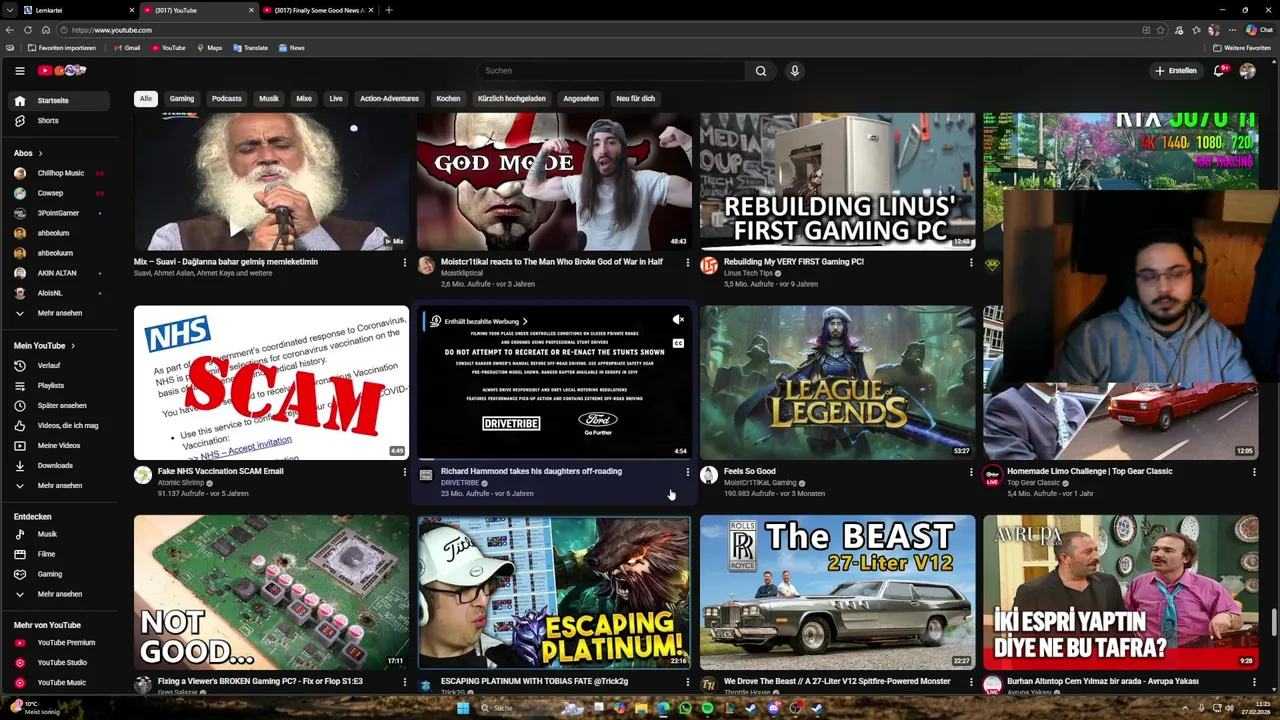
Task: Select the Live filter chip
Action: (x=336, y=99)
